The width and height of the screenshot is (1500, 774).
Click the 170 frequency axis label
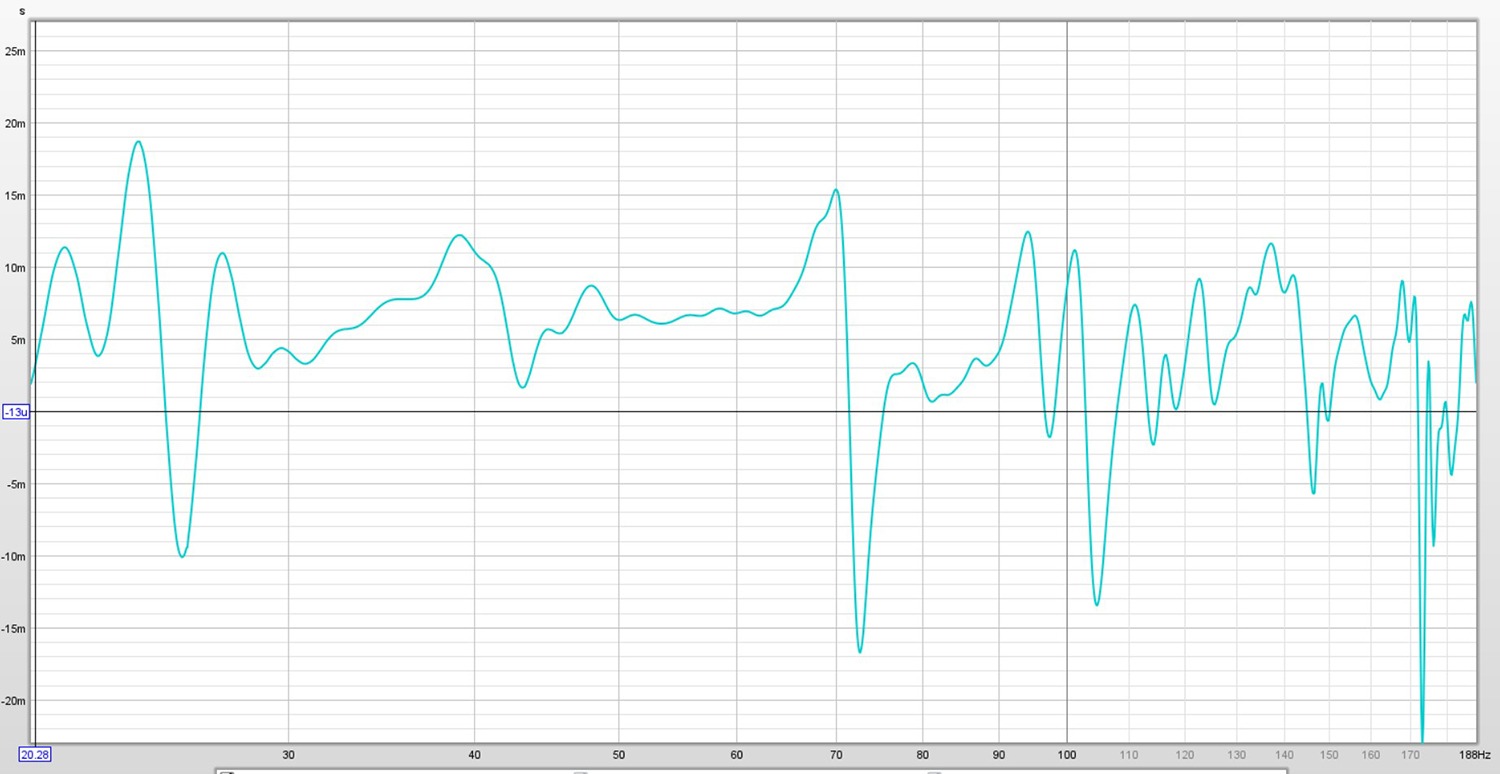(x=1411, y=754)
